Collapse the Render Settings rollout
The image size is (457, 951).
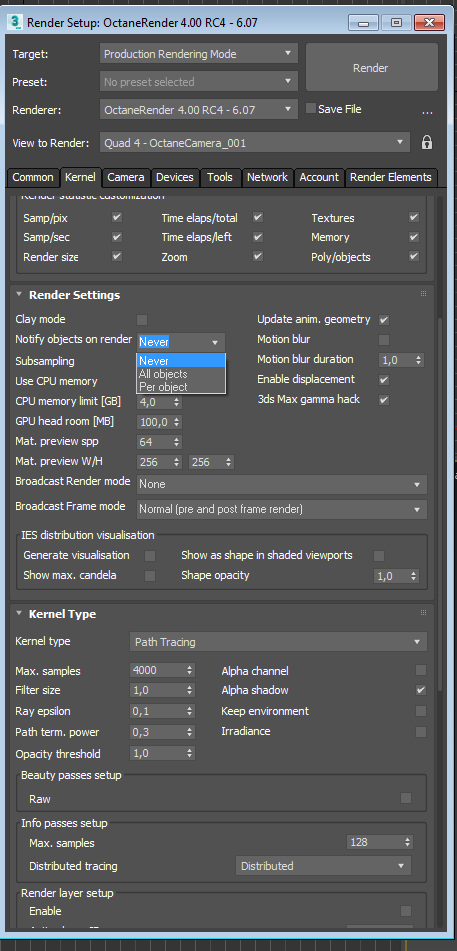click(x=19, y=295)
